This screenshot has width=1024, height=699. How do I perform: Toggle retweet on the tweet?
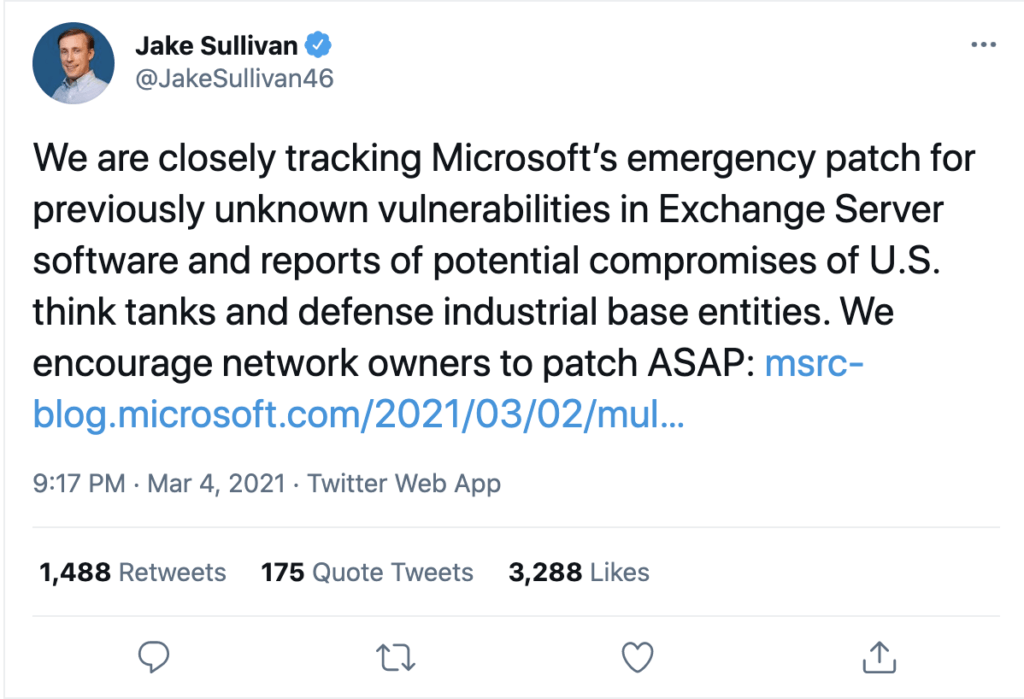tap(395, 658)
